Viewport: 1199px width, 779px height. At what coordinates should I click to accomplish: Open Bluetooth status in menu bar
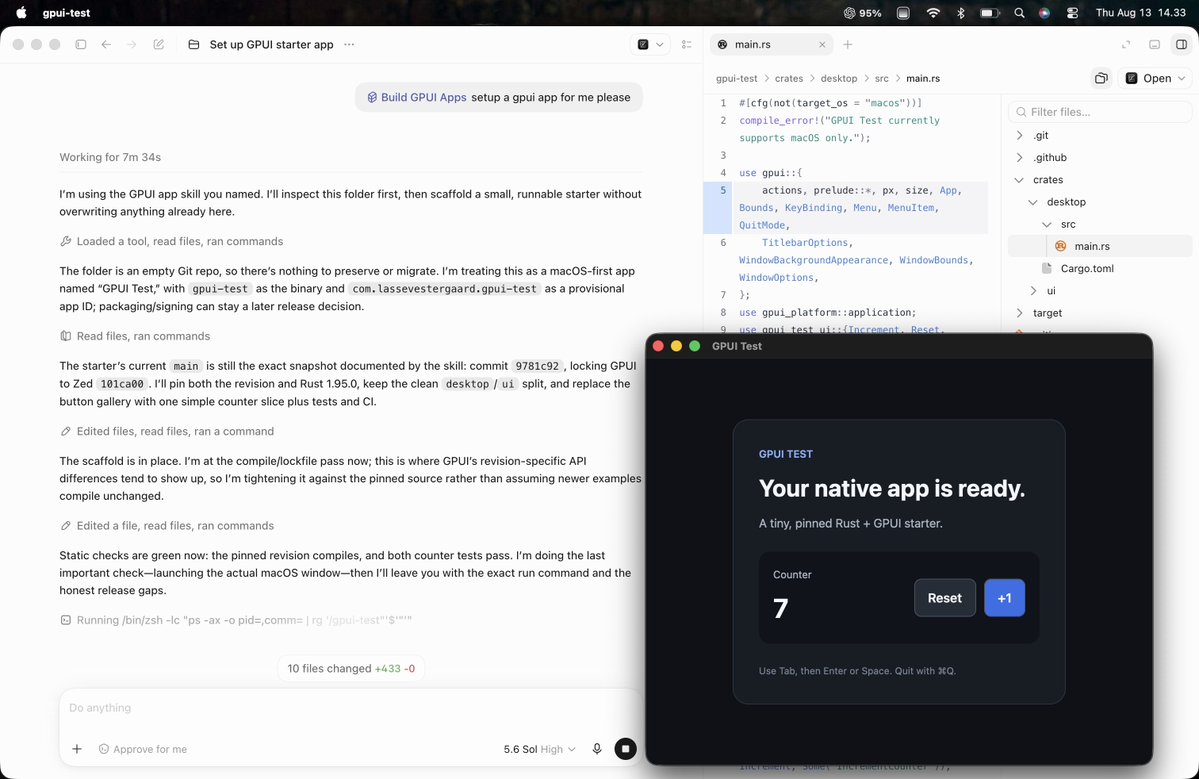pos(960,12)
